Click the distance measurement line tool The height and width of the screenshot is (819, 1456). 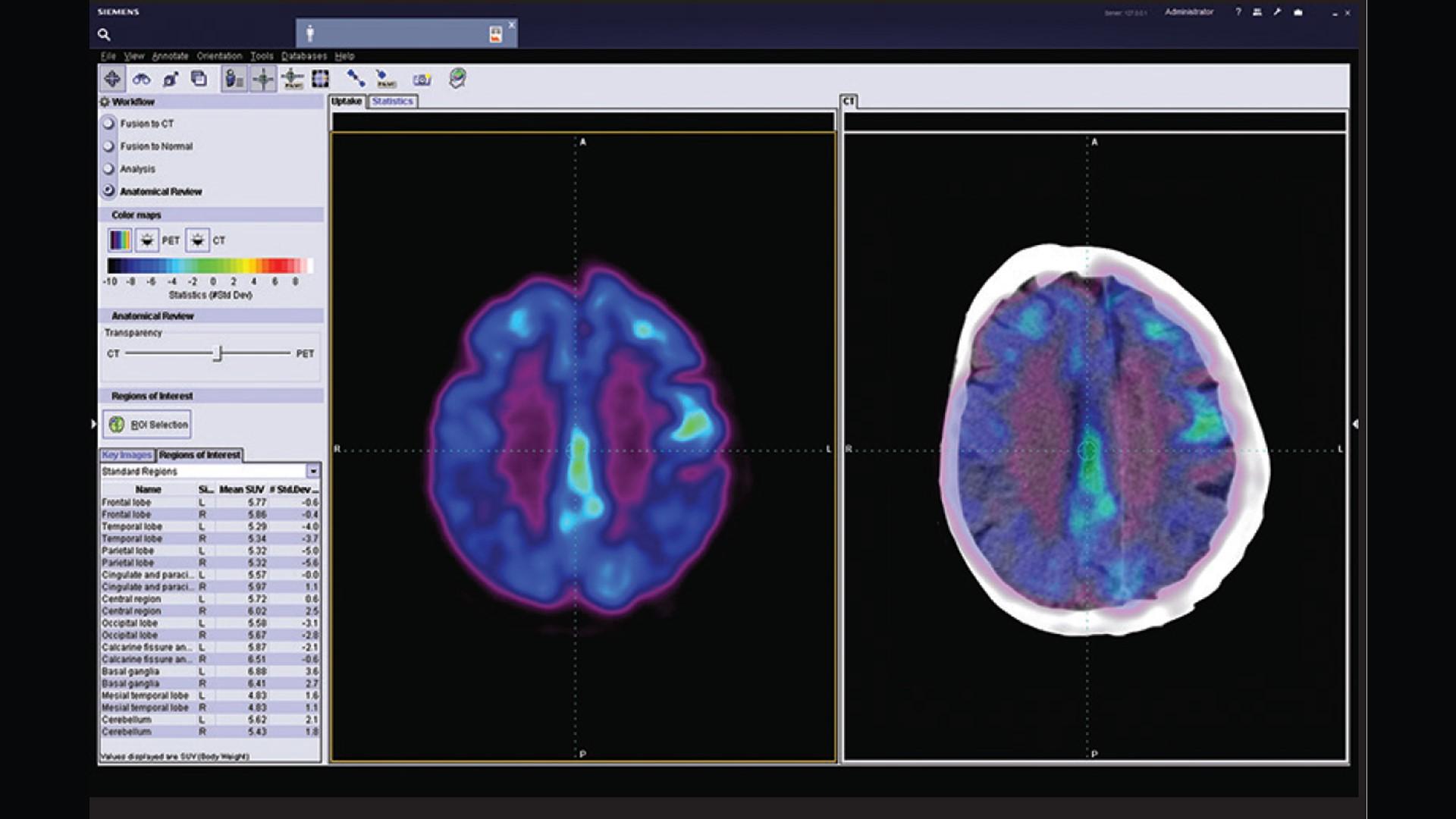pyautogui.click(x=355, y=78)
